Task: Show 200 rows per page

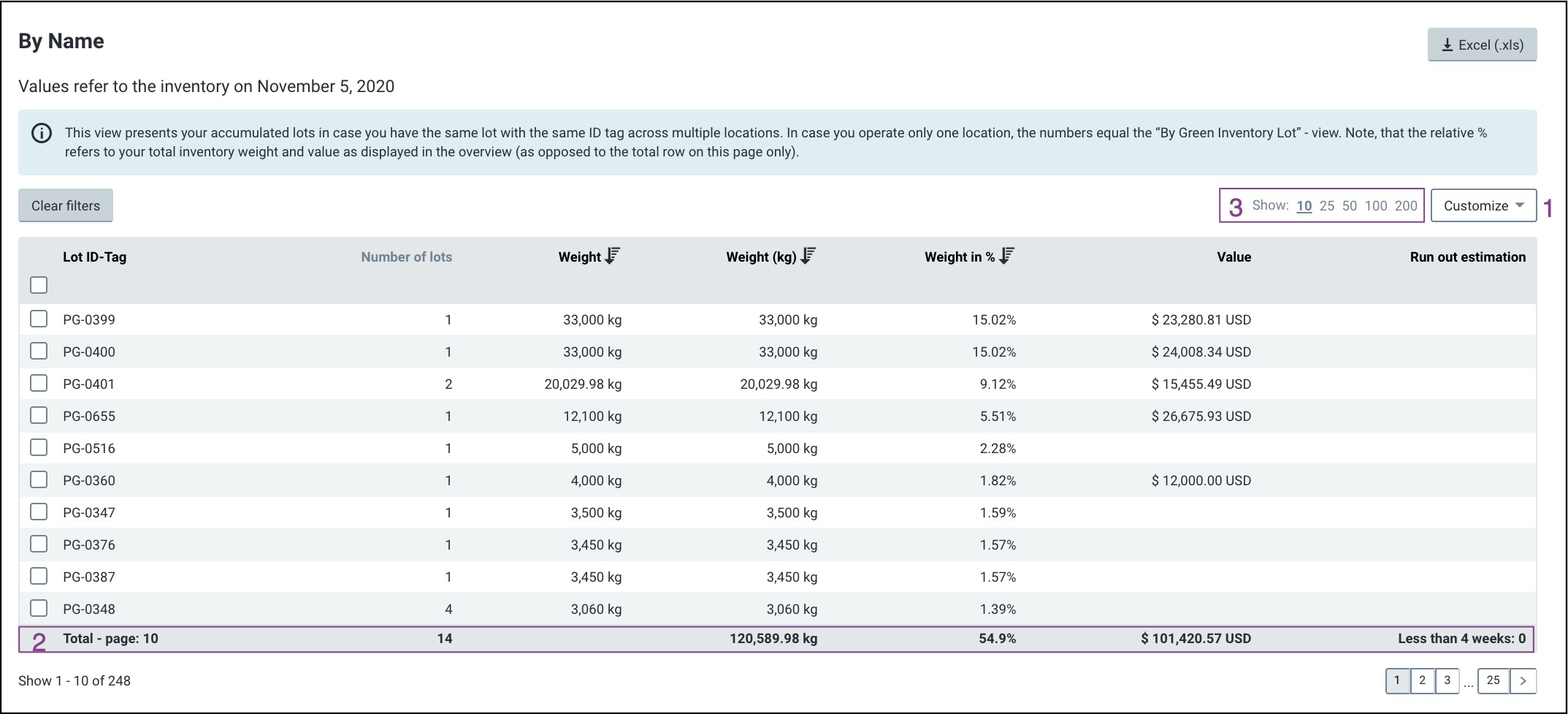Action: 1406,206
